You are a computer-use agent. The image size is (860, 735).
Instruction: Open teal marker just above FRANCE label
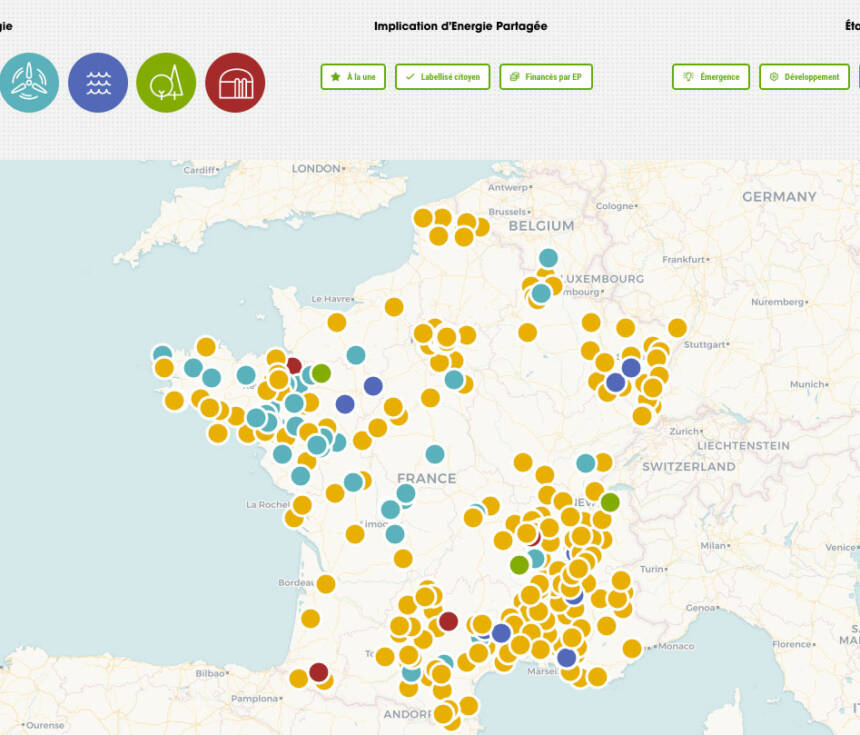(435, 454)
